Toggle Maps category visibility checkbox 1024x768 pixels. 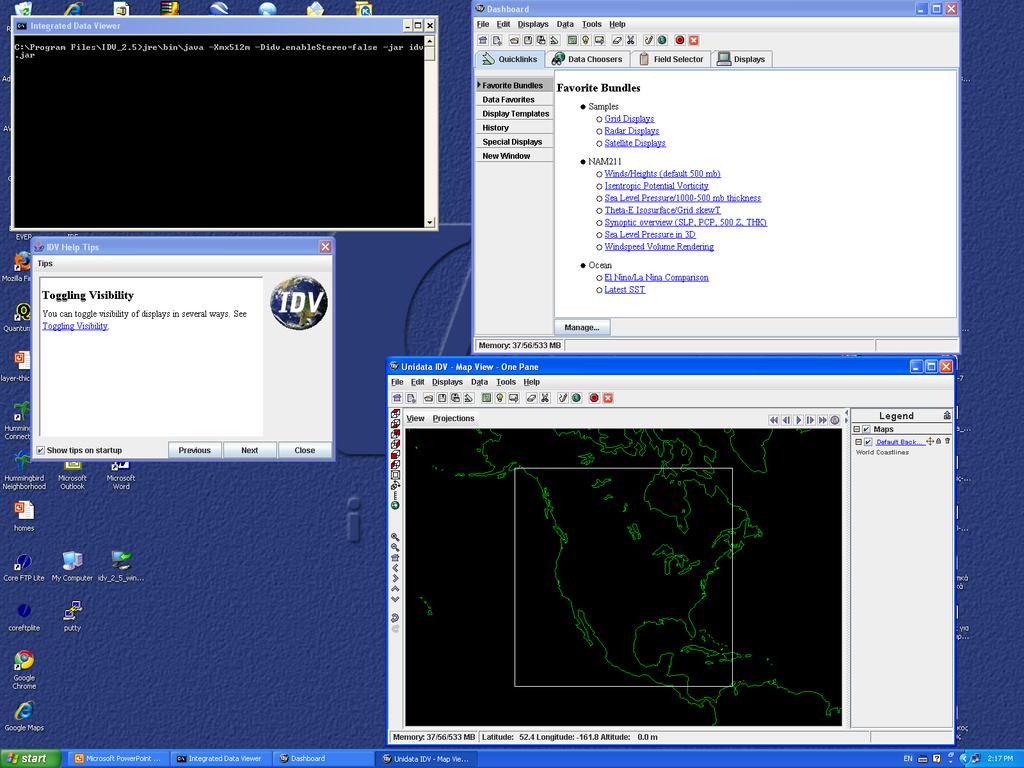click(867, 429)
